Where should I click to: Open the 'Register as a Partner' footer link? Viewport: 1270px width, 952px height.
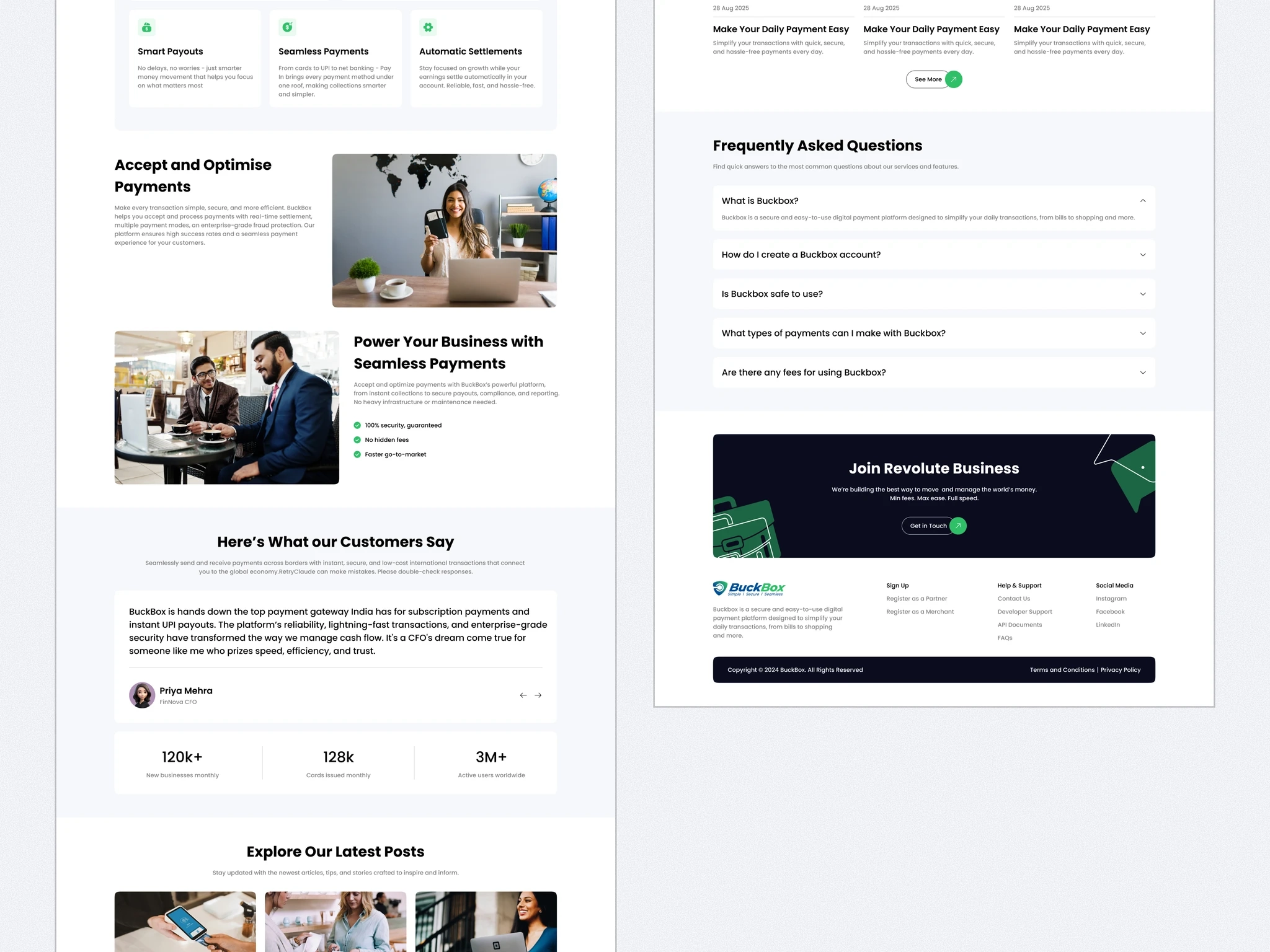(917, 599)
